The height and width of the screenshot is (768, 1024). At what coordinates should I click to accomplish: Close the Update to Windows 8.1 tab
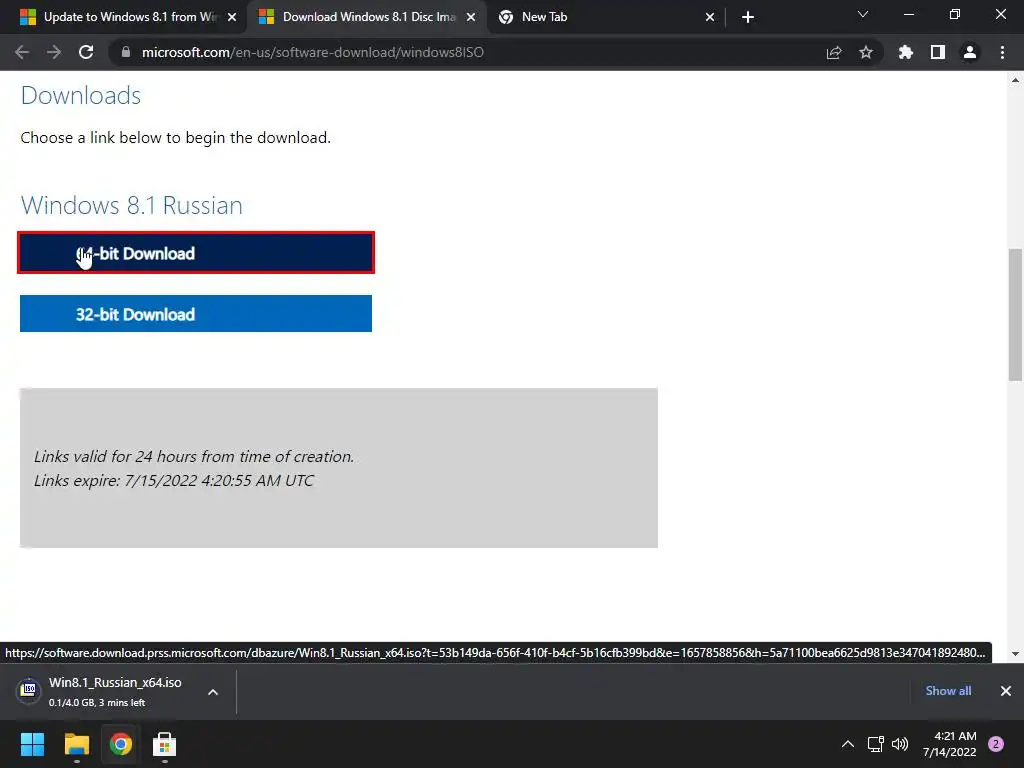(x=232, y=17)
